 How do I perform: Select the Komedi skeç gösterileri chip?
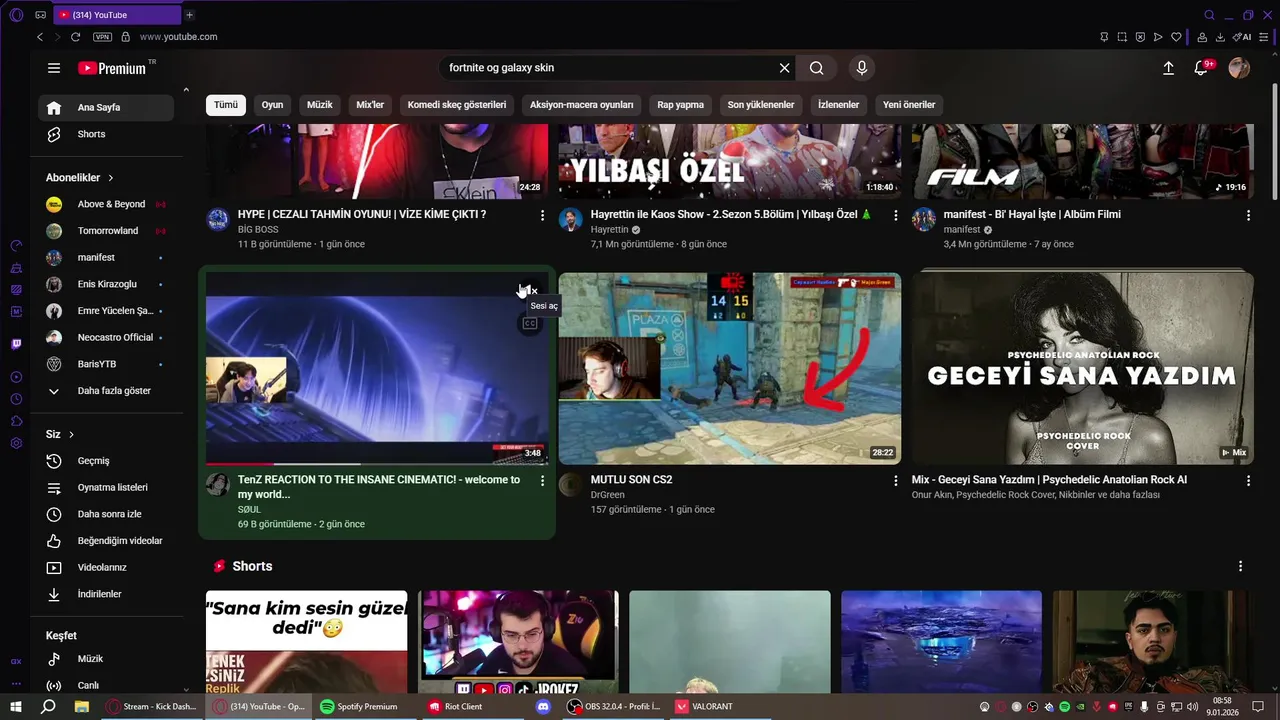(457, 105)
